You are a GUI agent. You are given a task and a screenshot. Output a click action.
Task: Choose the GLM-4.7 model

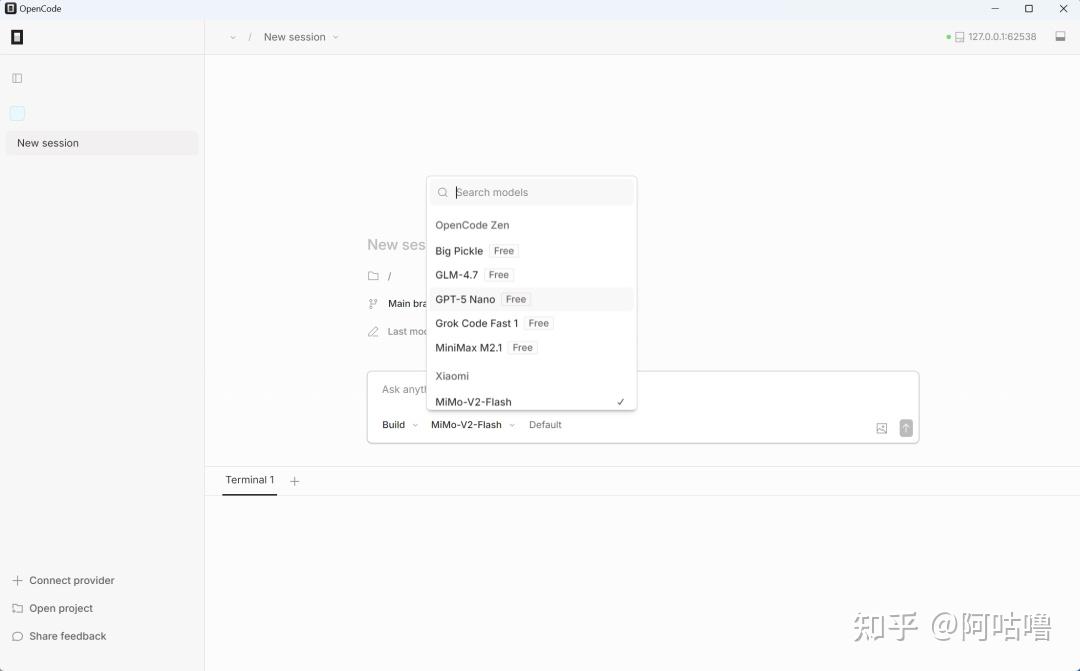(532, 275)
